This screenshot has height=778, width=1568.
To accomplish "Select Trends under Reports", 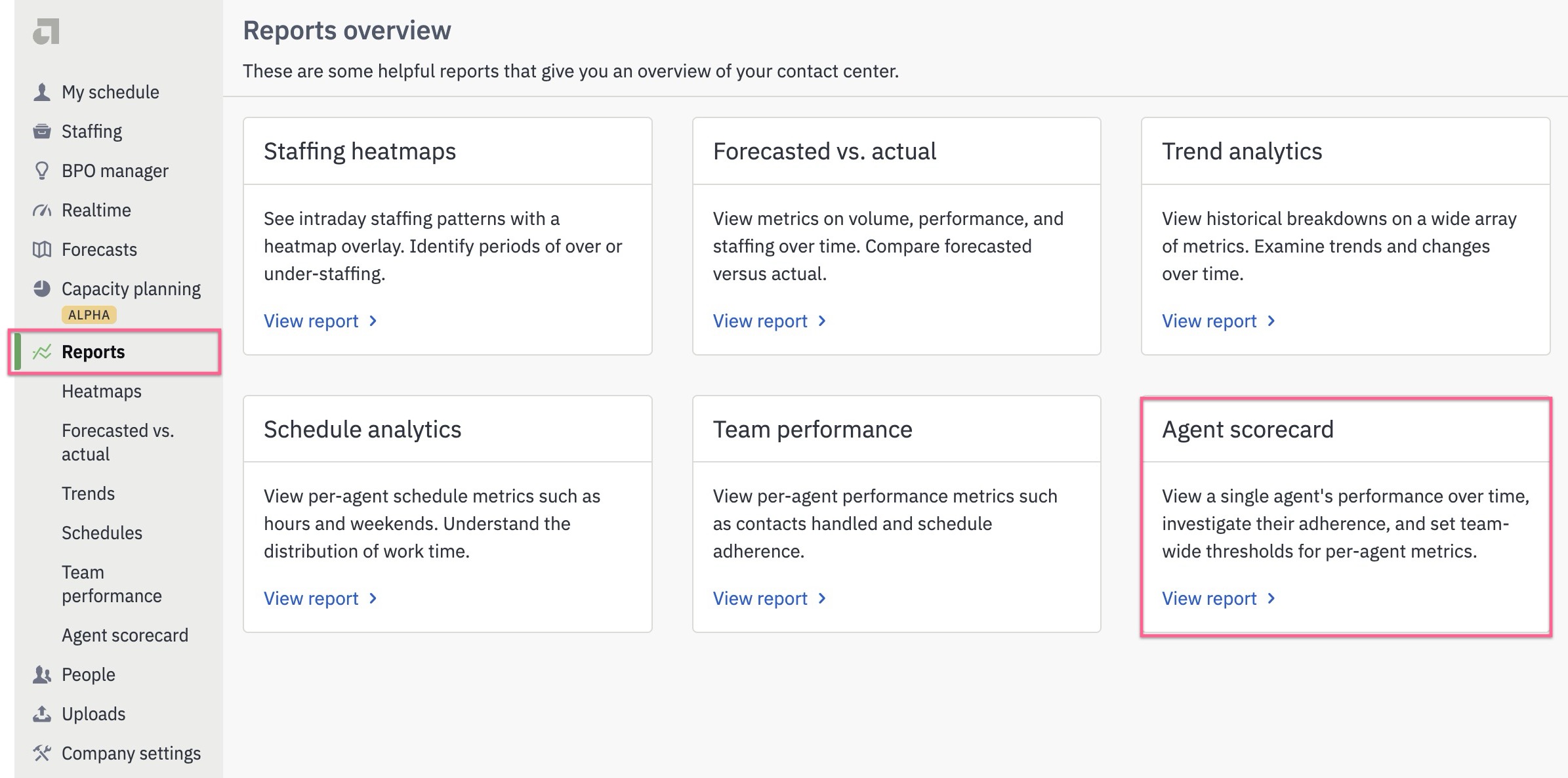I will [89, 494].
